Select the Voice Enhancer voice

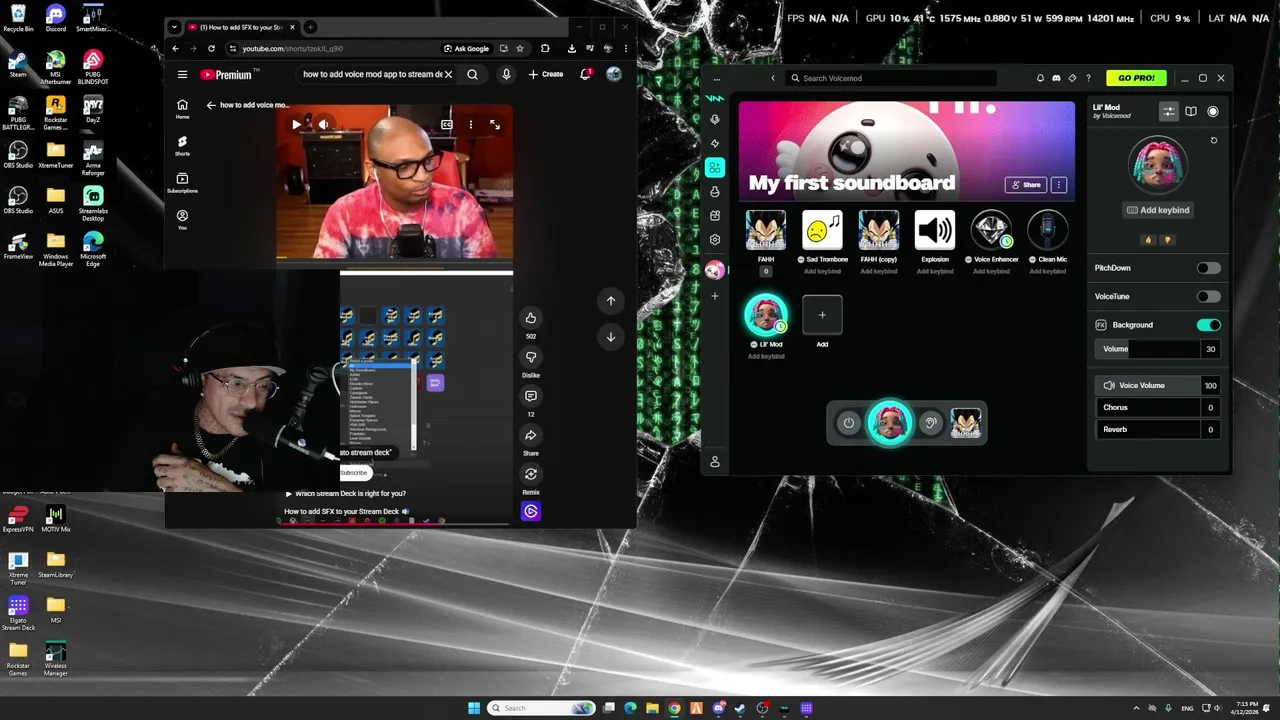click(x=991, y=230)
